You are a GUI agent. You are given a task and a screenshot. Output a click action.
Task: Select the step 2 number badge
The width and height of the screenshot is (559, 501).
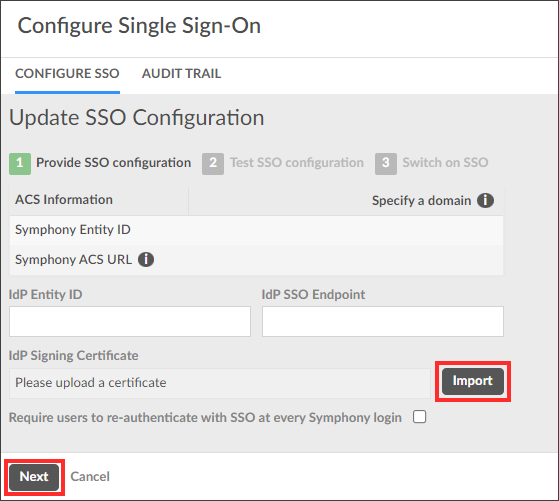(213, 164)
